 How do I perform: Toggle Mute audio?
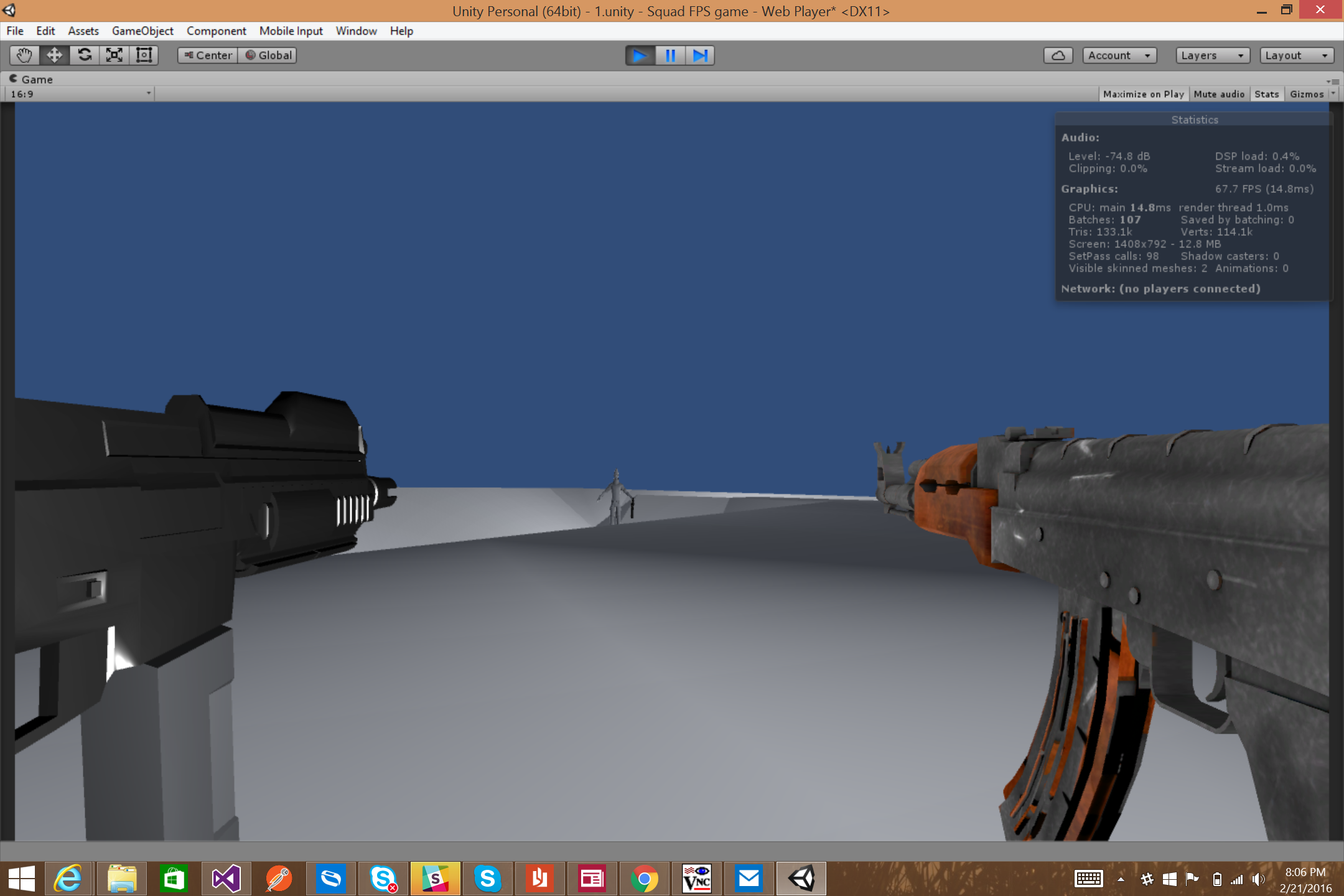pos(1219,94)
